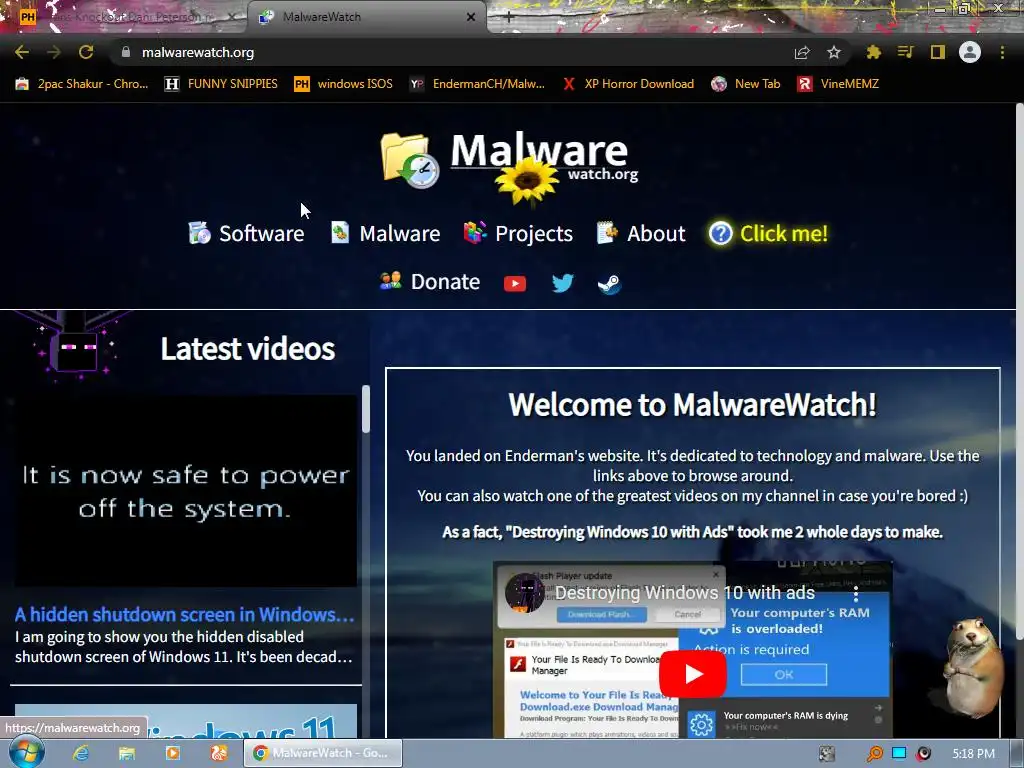This screenshot has height=768, width=1024.
Task: Play the Destroying Windows 10 with ads video
Action: pyautogui.click(x=693, y=674)
